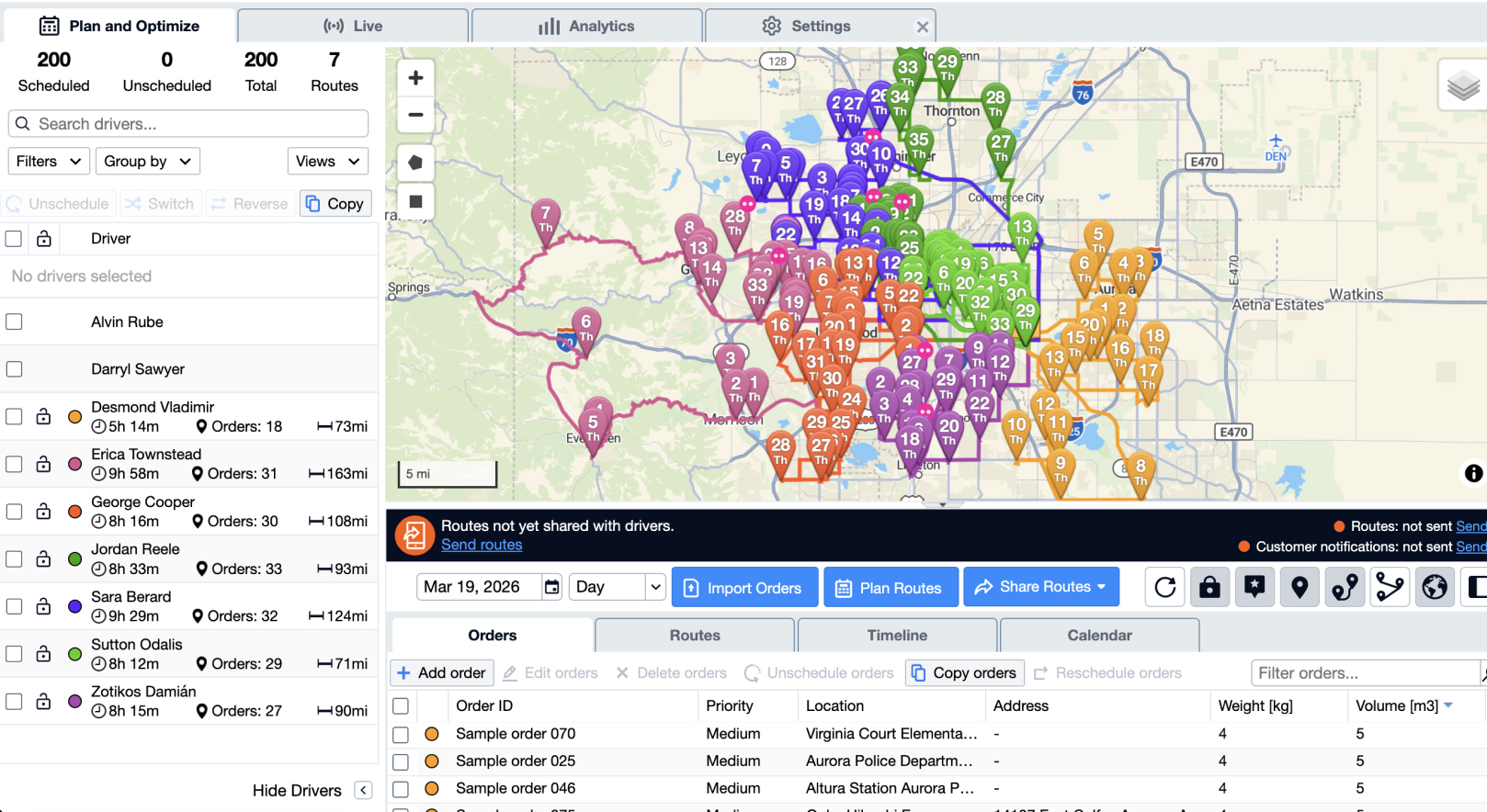This screenshot has width=1487, height=812.
Task: Toggle lock for Erica Townstead's route
Action: click(x=43, y=464)
